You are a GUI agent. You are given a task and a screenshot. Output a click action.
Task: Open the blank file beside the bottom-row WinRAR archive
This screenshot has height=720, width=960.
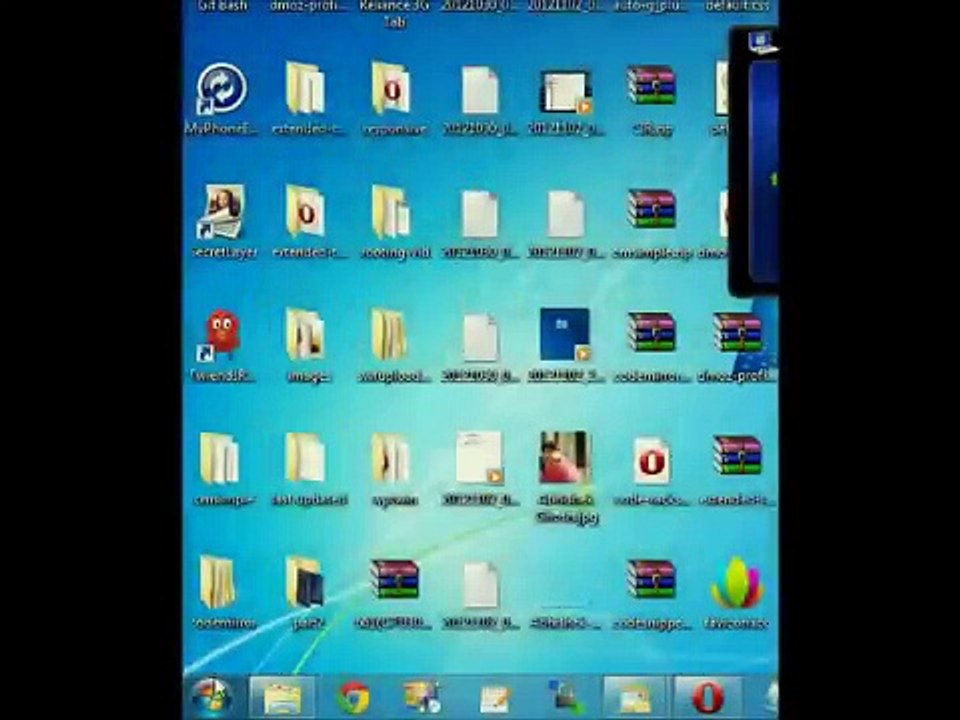click(x=480, y=585)
